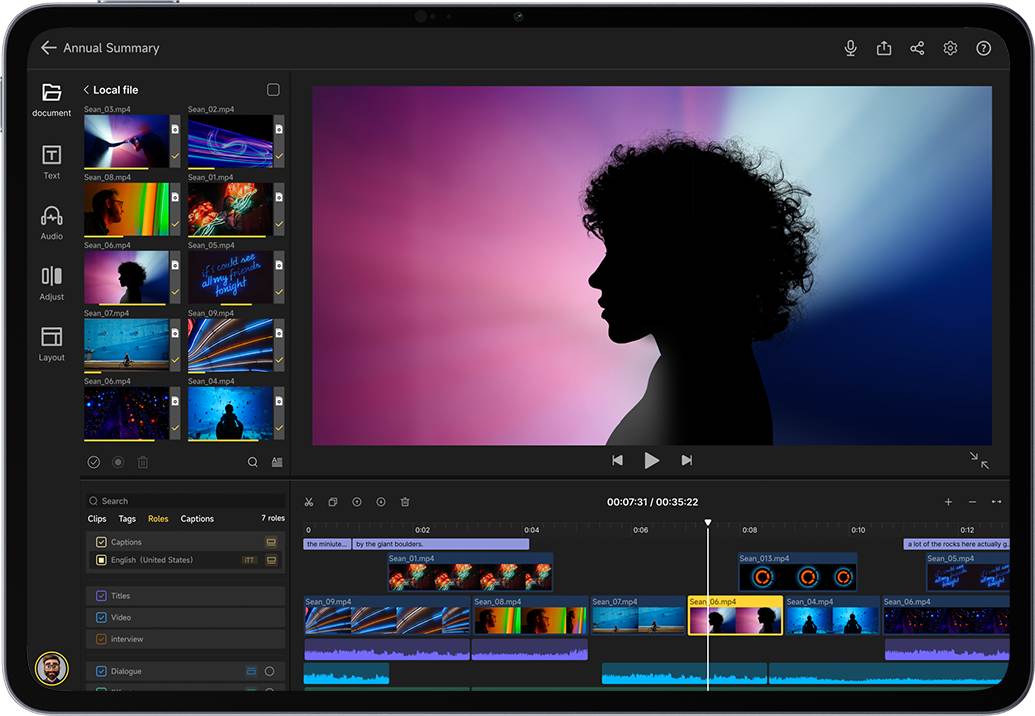This screenshot has width=1035, height=716.
Task: Toggle the Captions role checkbox
Action: (101, 542)
